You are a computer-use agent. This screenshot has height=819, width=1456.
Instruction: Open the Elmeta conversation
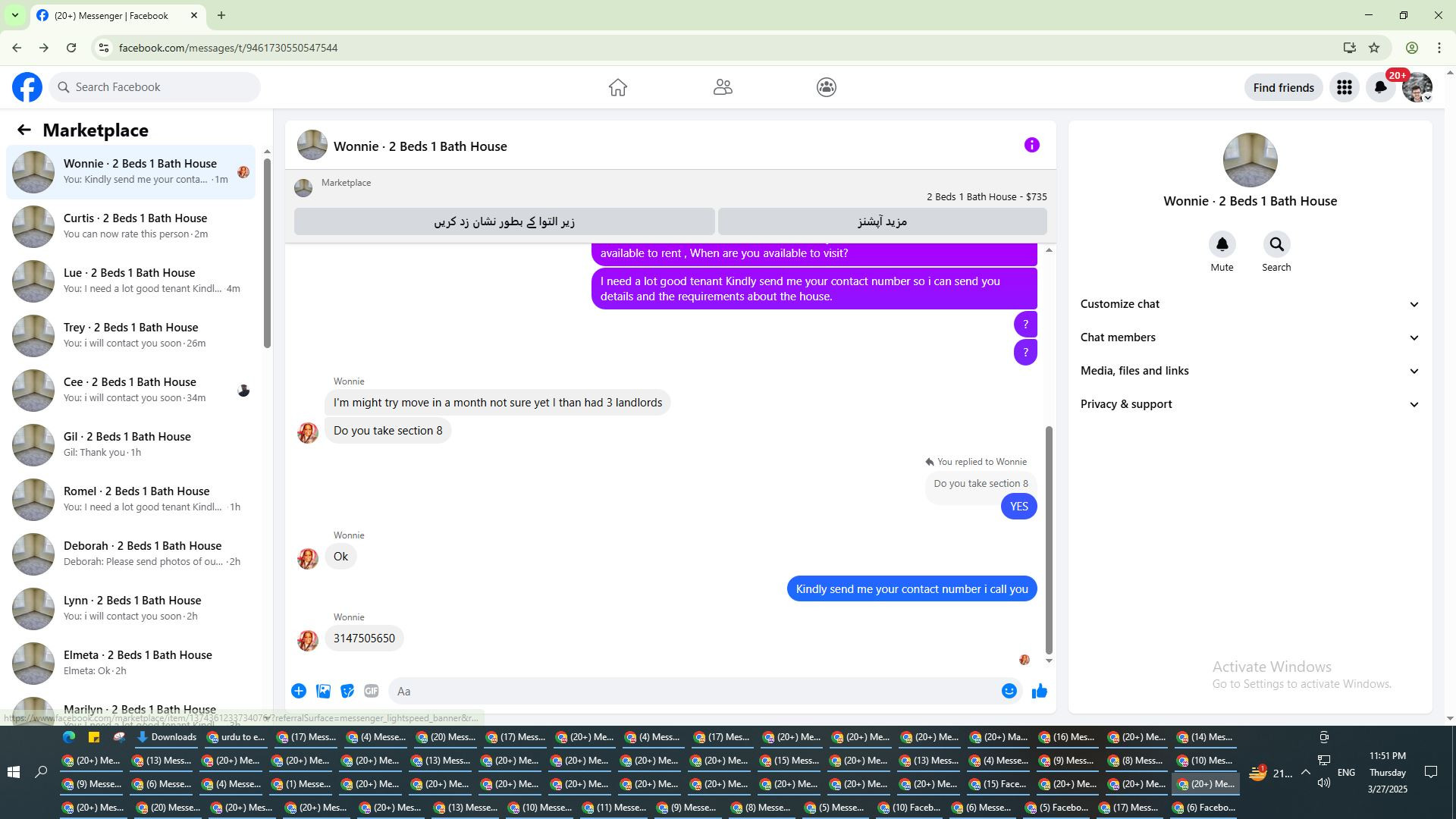(x=130, y=663)
